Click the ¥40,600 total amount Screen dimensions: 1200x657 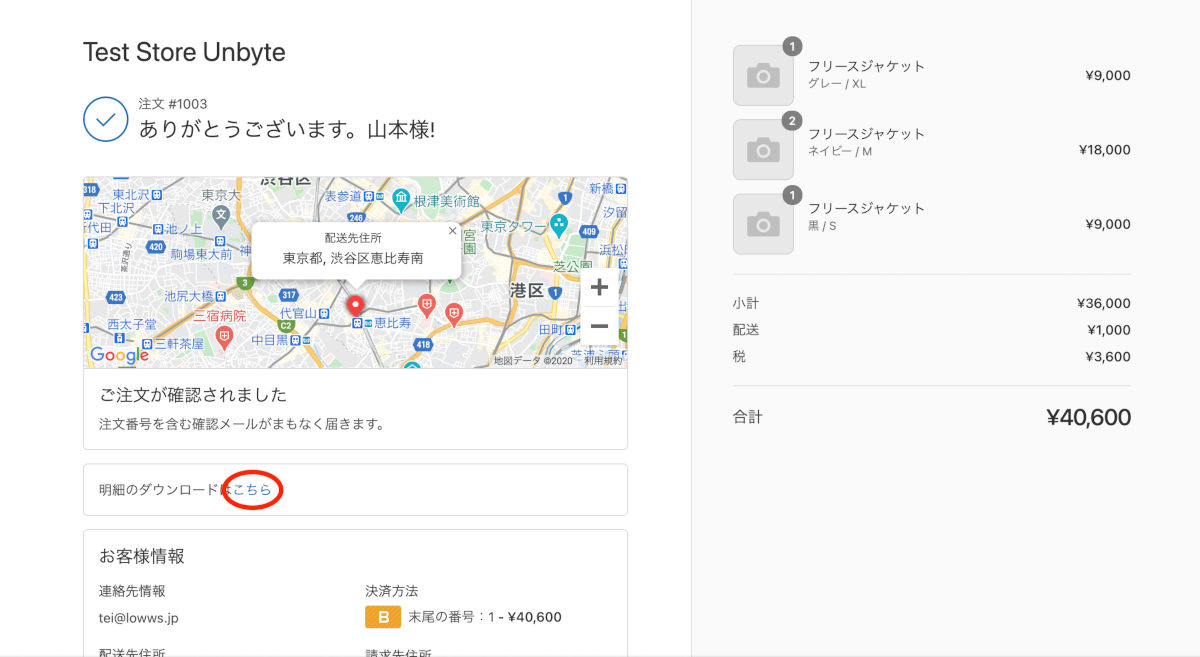point(1088,418)
